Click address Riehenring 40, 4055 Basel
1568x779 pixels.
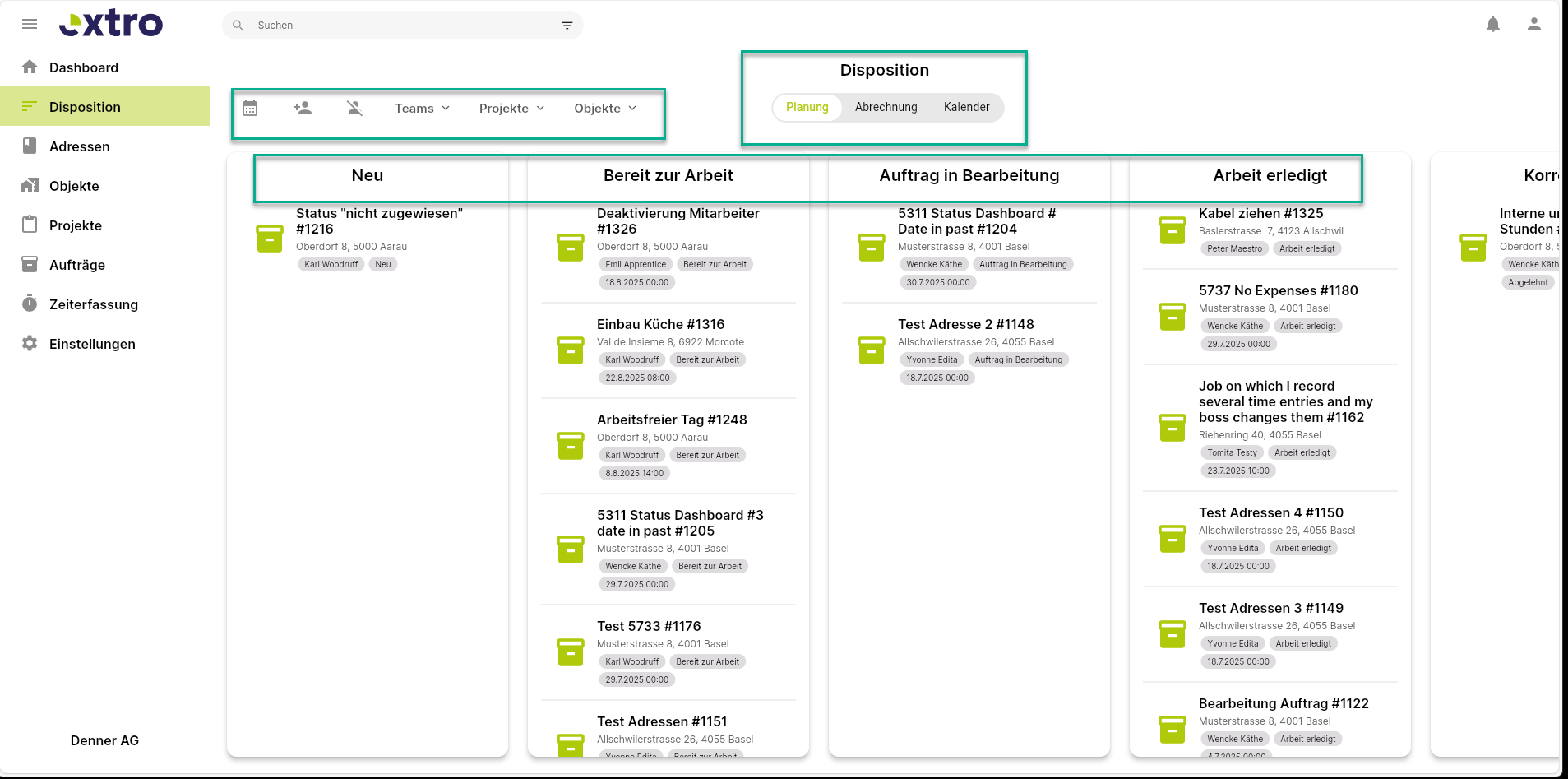point(1260,435)
